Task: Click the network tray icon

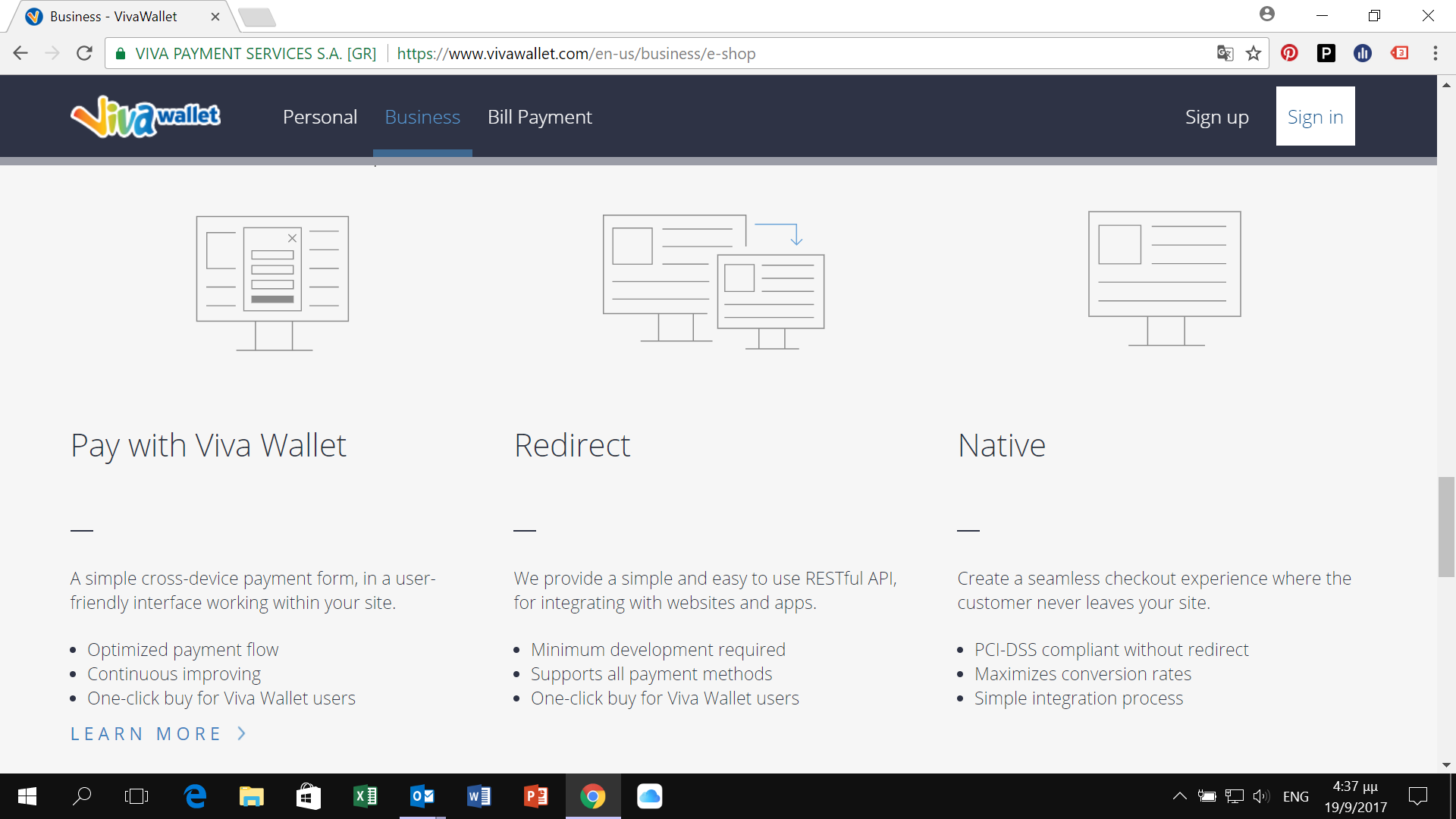Action: (x=1235, y=796)
